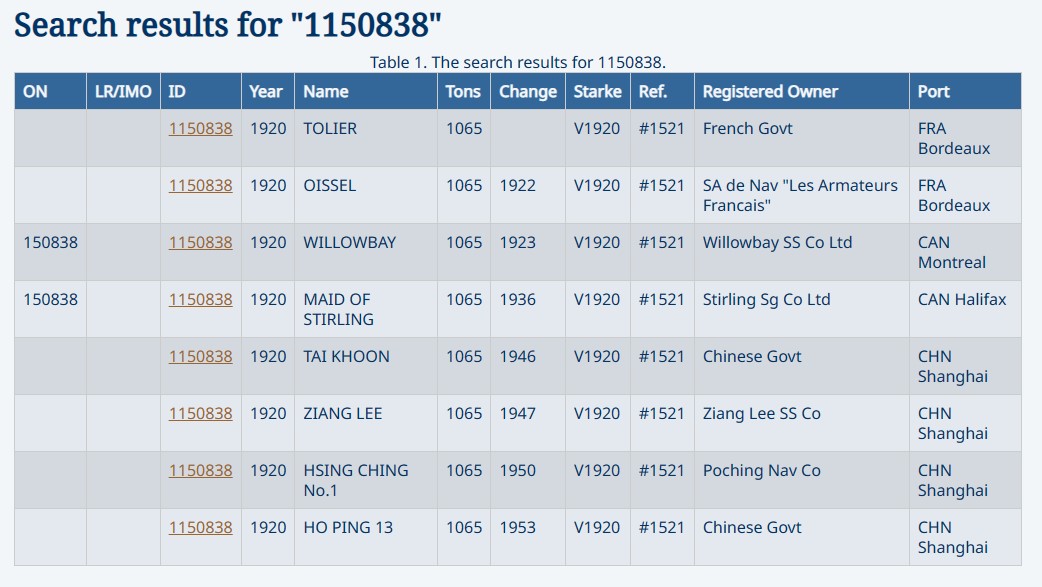Viewport: 1042px width, 587px height.
Task: Select the CAN Halifax port cell
Action: tap(965, 309)
